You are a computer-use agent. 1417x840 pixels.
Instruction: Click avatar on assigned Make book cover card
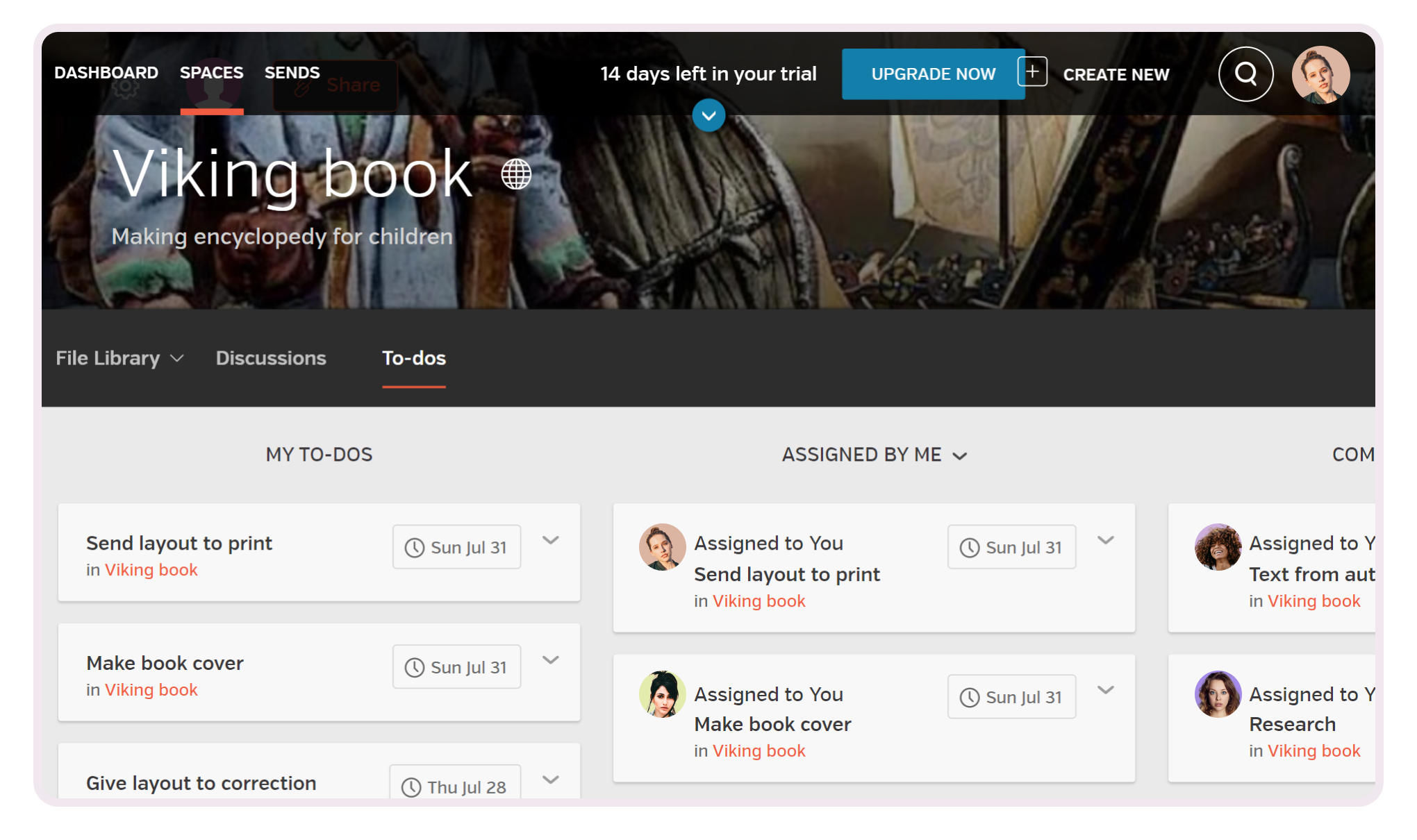[662, 694]
